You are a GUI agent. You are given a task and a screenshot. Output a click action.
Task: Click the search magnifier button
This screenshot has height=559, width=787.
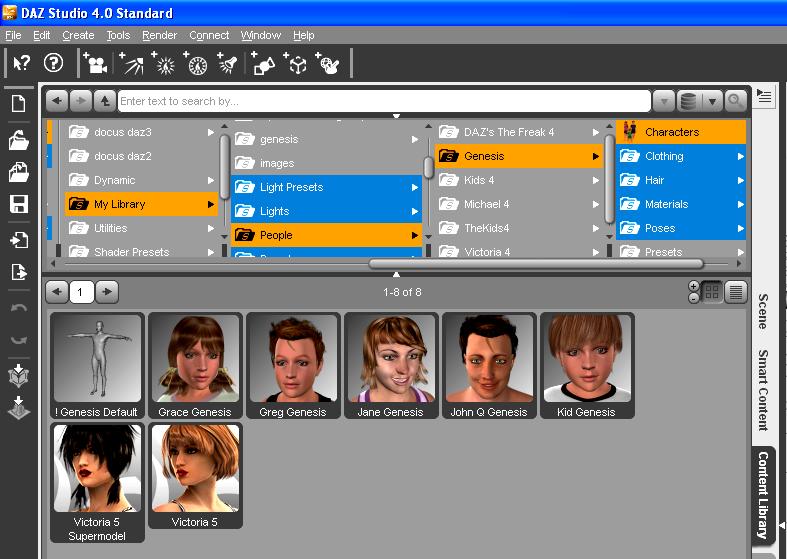[735, 101]
